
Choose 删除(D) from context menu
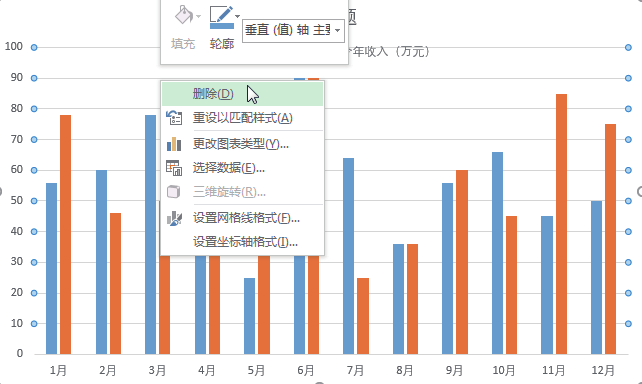pos(242,94)
